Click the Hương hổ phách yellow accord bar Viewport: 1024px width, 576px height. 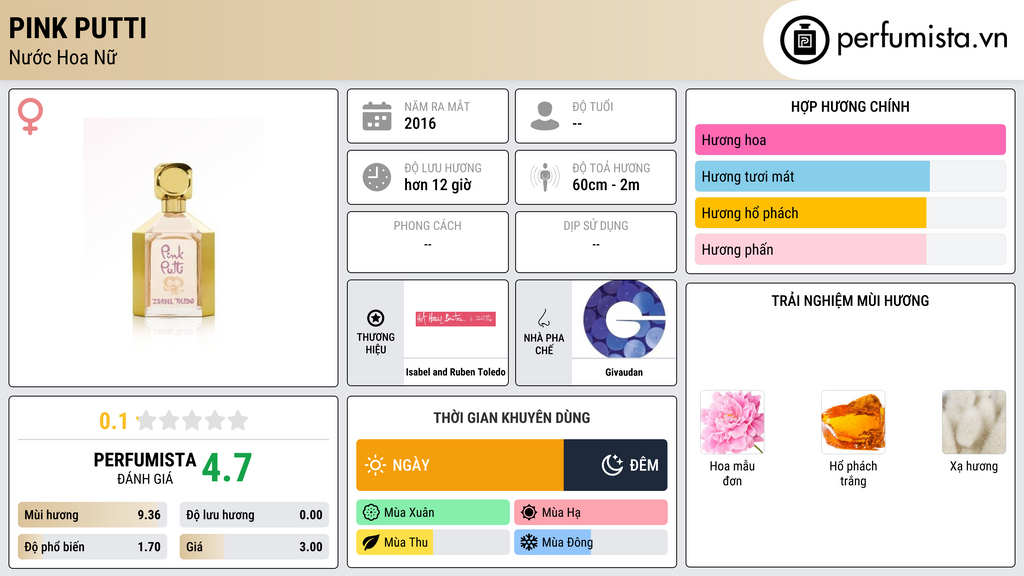(x=850, y=213)
